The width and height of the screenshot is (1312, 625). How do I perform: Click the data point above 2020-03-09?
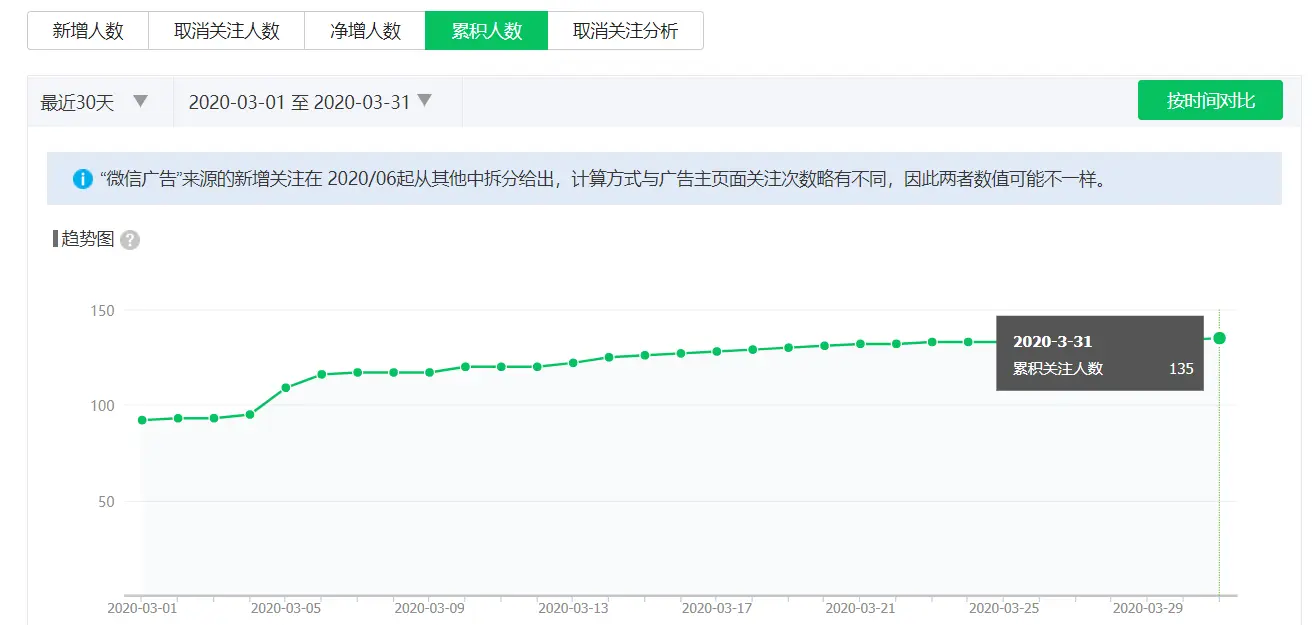429,372
